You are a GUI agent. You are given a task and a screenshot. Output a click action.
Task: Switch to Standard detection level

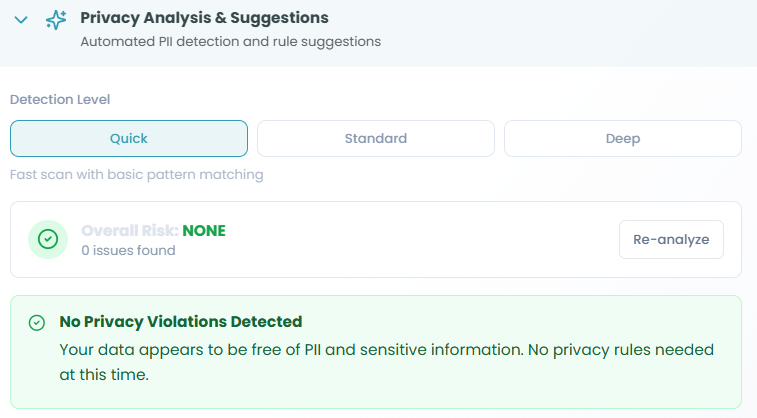(375, 138)
